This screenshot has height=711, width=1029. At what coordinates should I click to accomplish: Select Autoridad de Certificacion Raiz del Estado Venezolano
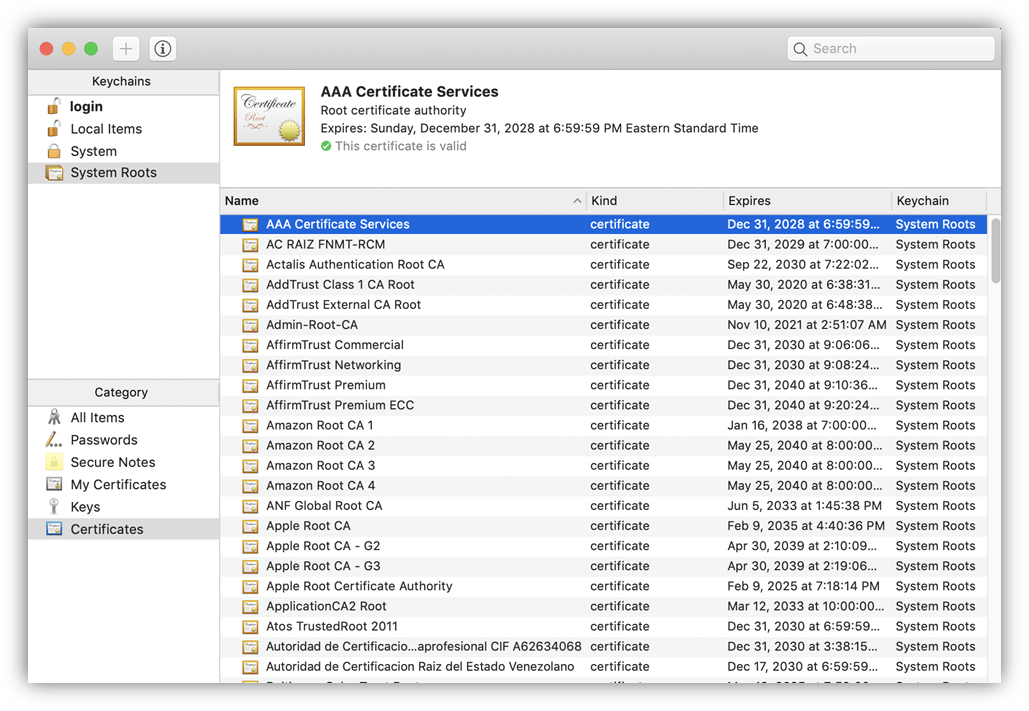tap(603, 666)
